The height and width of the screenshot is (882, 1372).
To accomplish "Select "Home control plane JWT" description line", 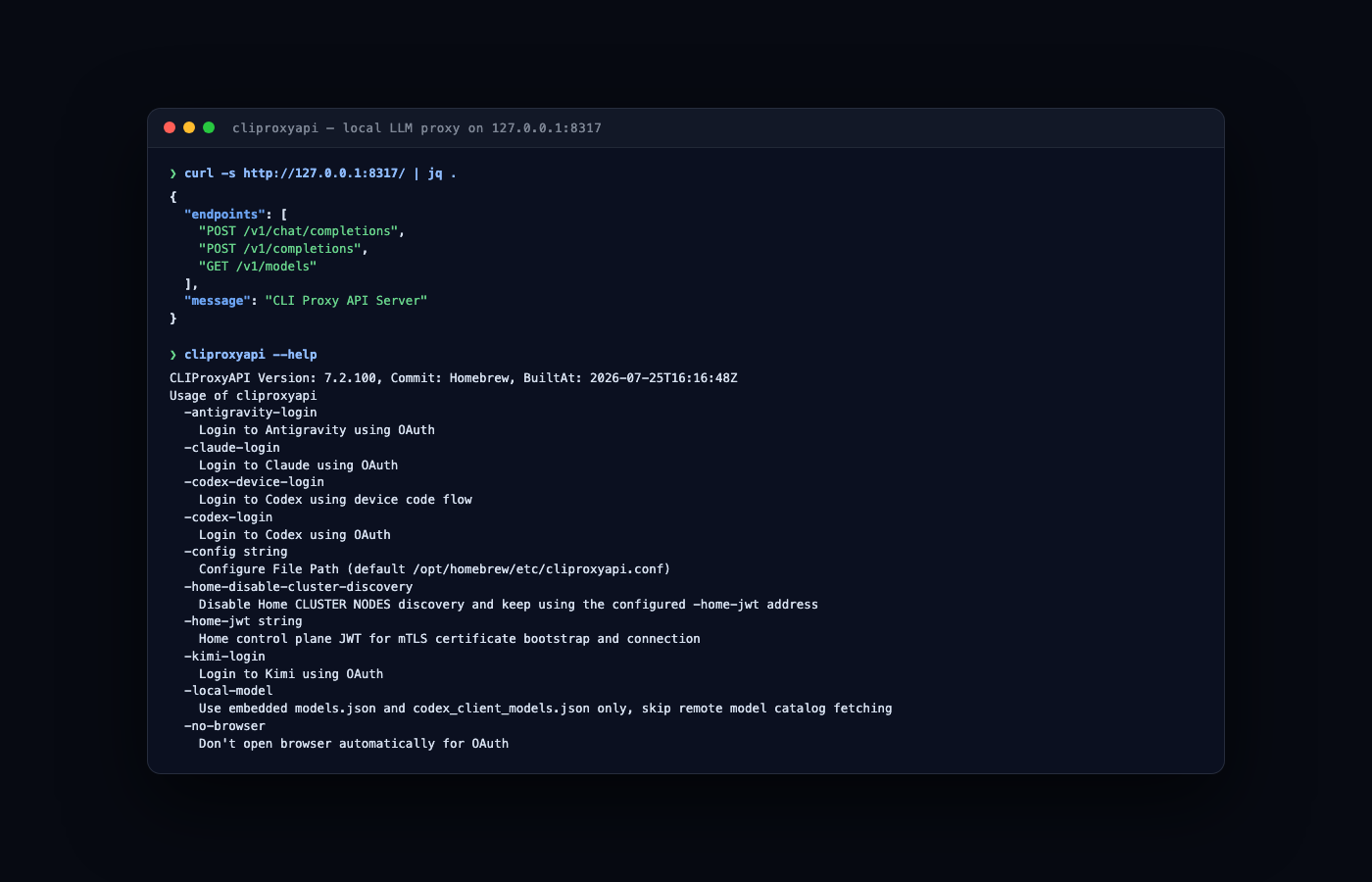I will tap(450, 639).
